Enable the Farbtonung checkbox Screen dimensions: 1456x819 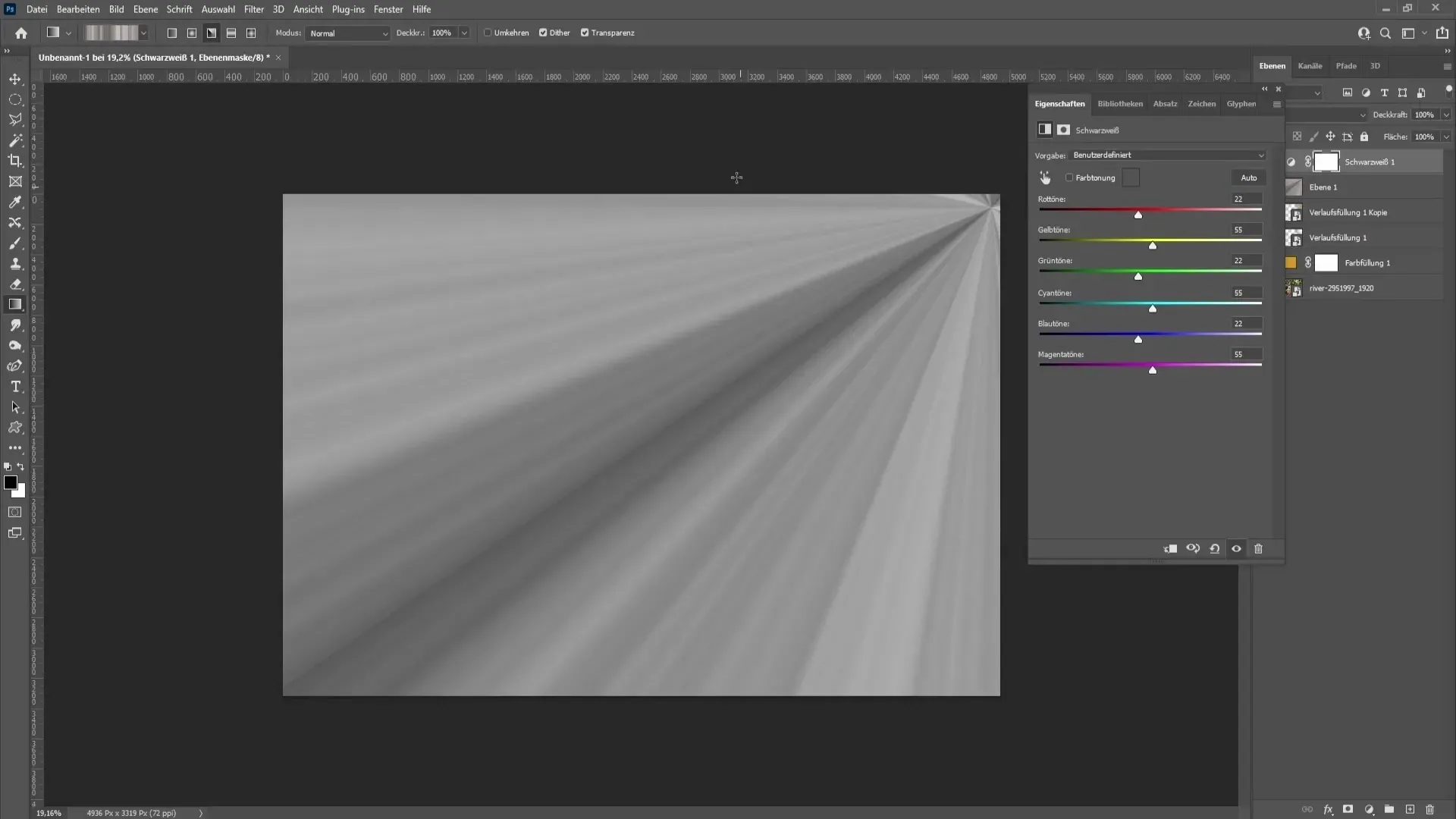(x=1069, y=177)
